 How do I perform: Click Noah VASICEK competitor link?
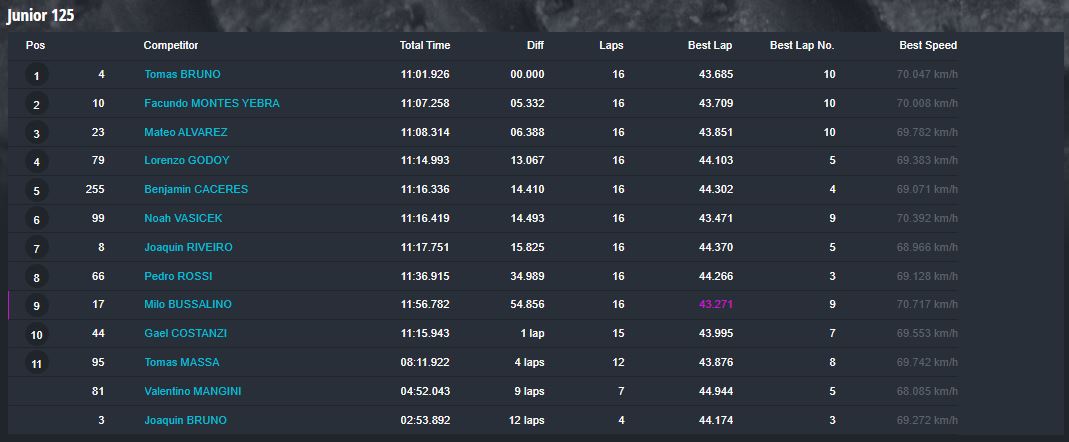click(183, 218)
